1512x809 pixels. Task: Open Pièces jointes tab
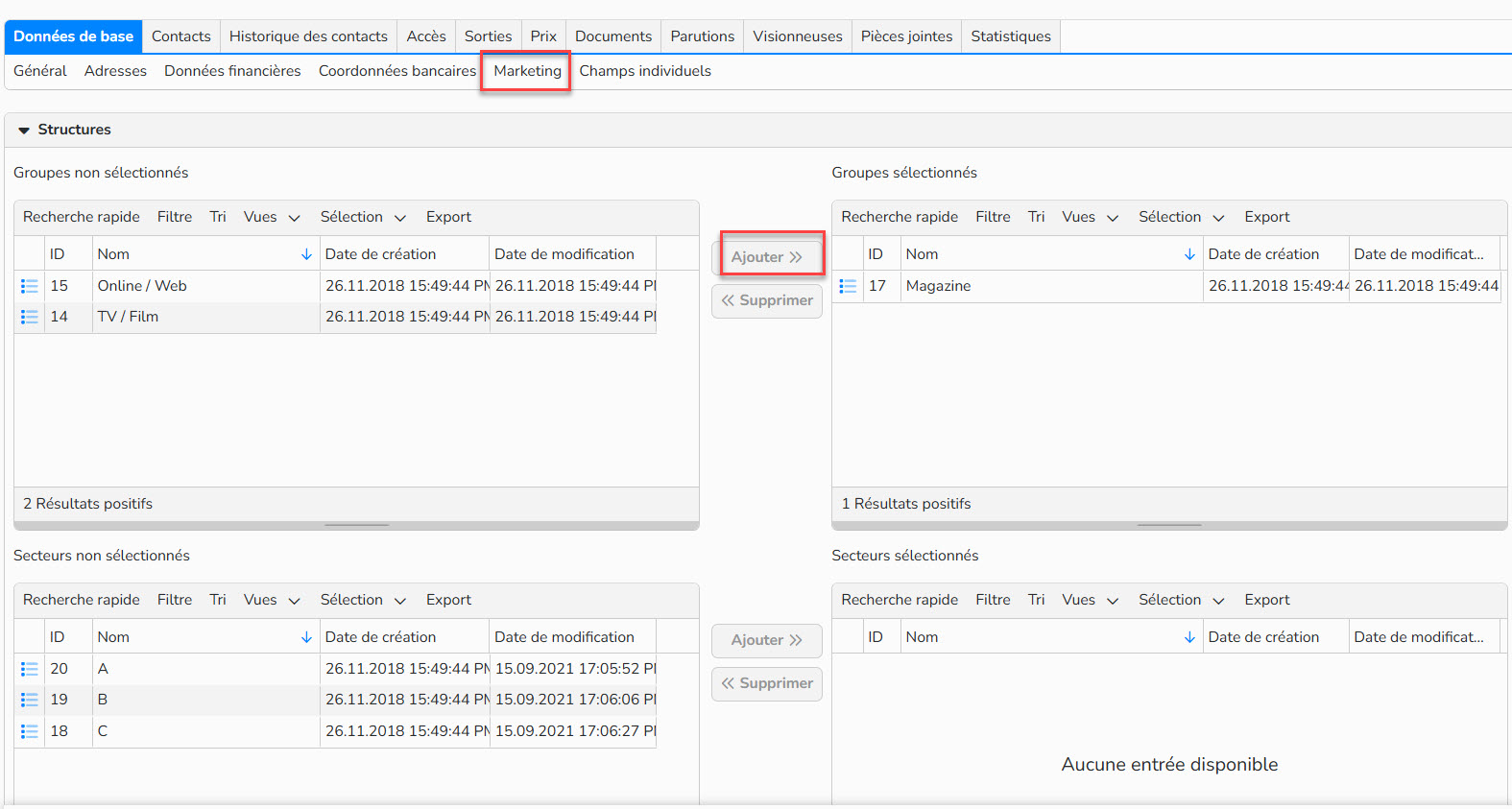[x=906, y=36]
